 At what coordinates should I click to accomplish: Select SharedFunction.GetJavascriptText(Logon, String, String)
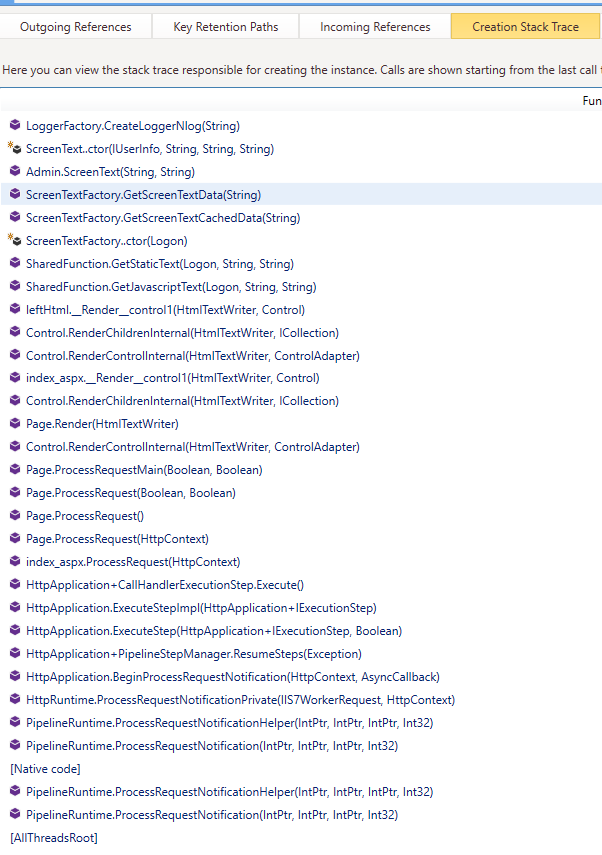(301, 287)
